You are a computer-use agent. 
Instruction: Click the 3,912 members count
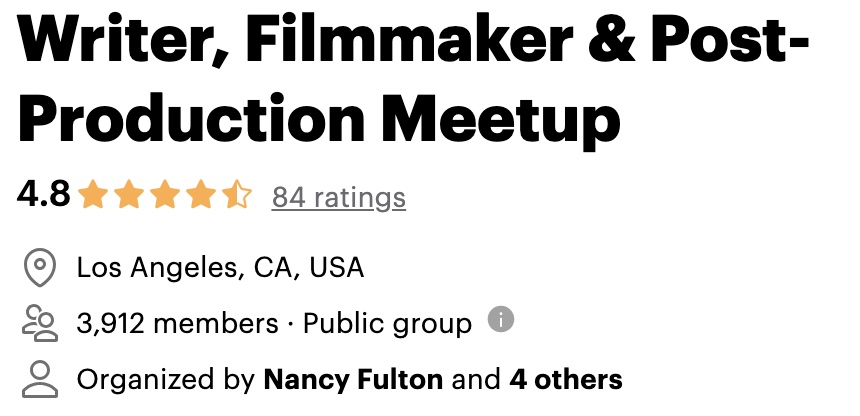click(178, 323)
